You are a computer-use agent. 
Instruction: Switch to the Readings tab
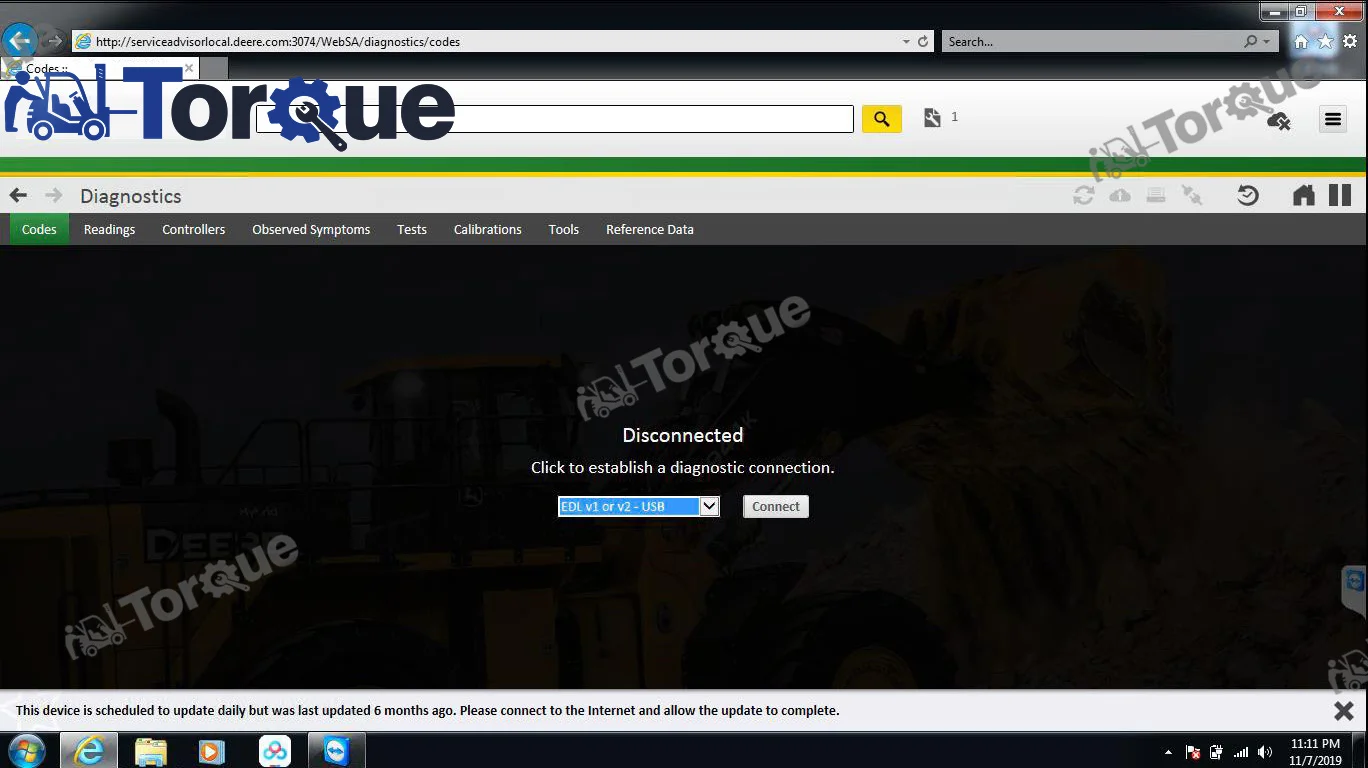(109, 229)
